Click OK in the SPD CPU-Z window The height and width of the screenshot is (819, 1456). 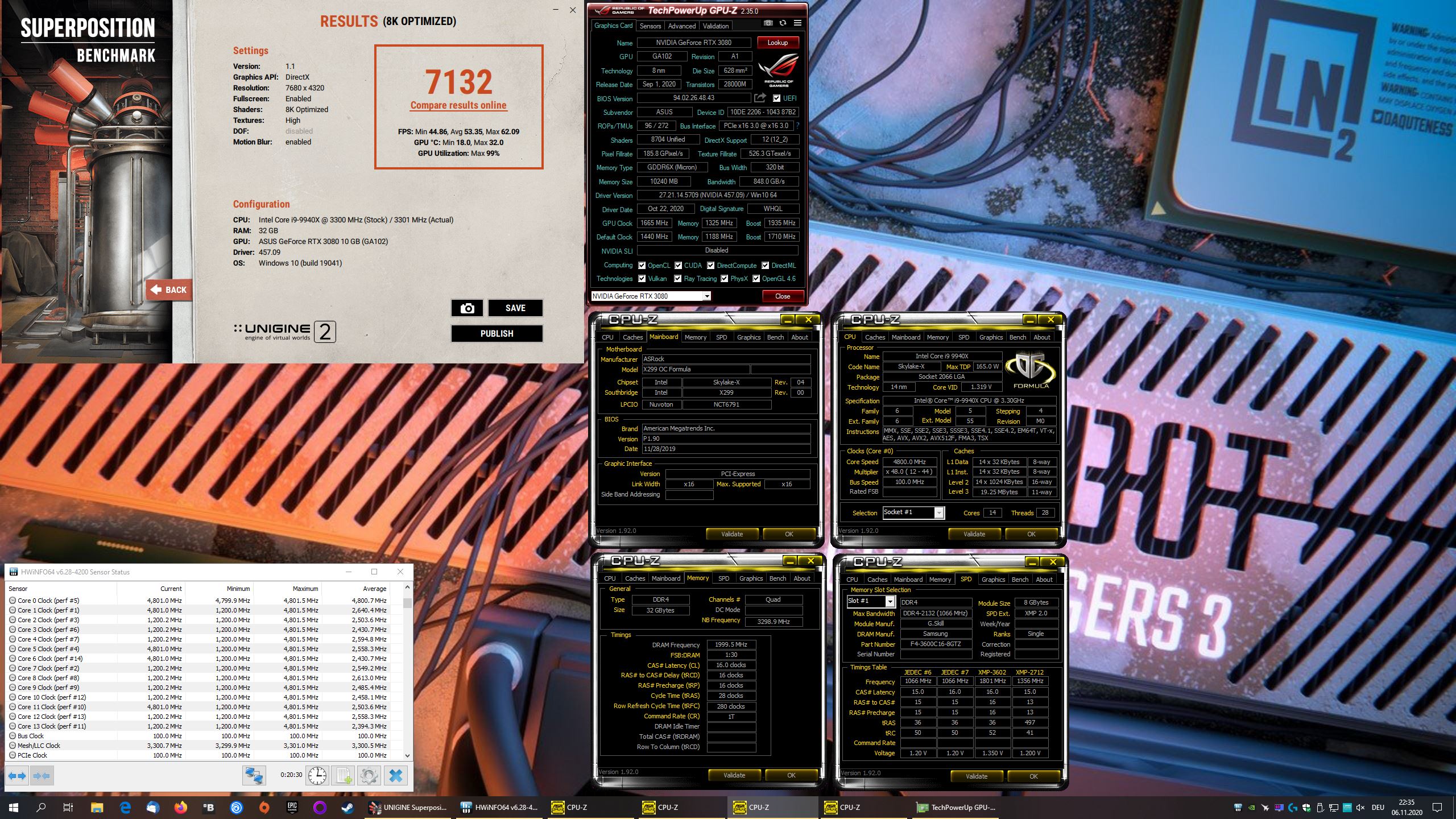[1033, 776]
